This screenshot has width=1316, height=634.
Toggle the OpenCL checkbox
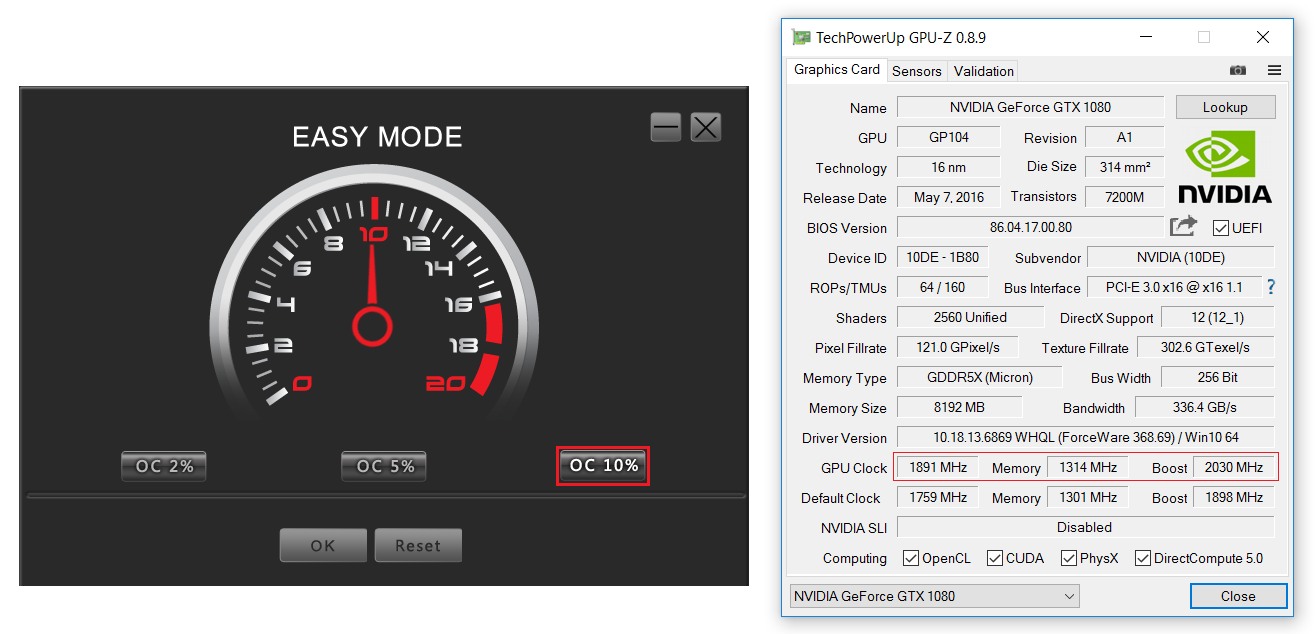pyautogui.click(x=911, y=558)
